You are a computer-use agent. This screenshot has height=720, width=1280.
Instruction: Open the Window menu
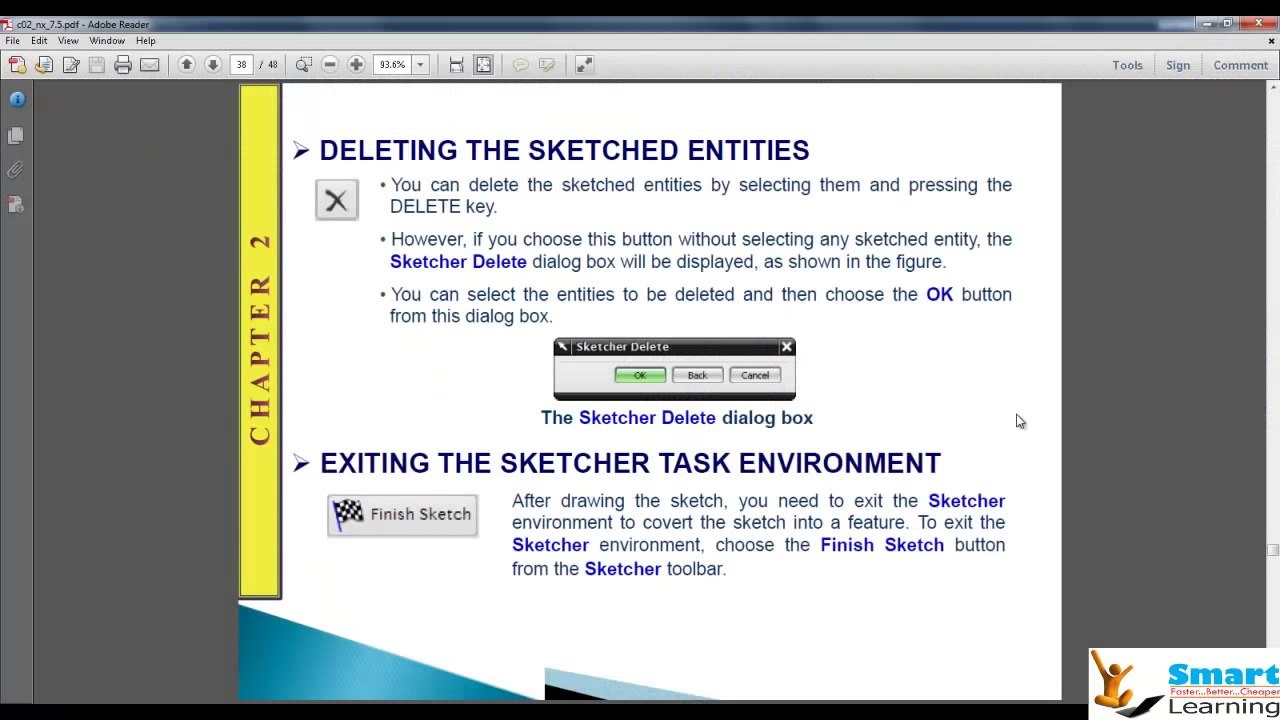pyautogui.click(x=107, y=41)
